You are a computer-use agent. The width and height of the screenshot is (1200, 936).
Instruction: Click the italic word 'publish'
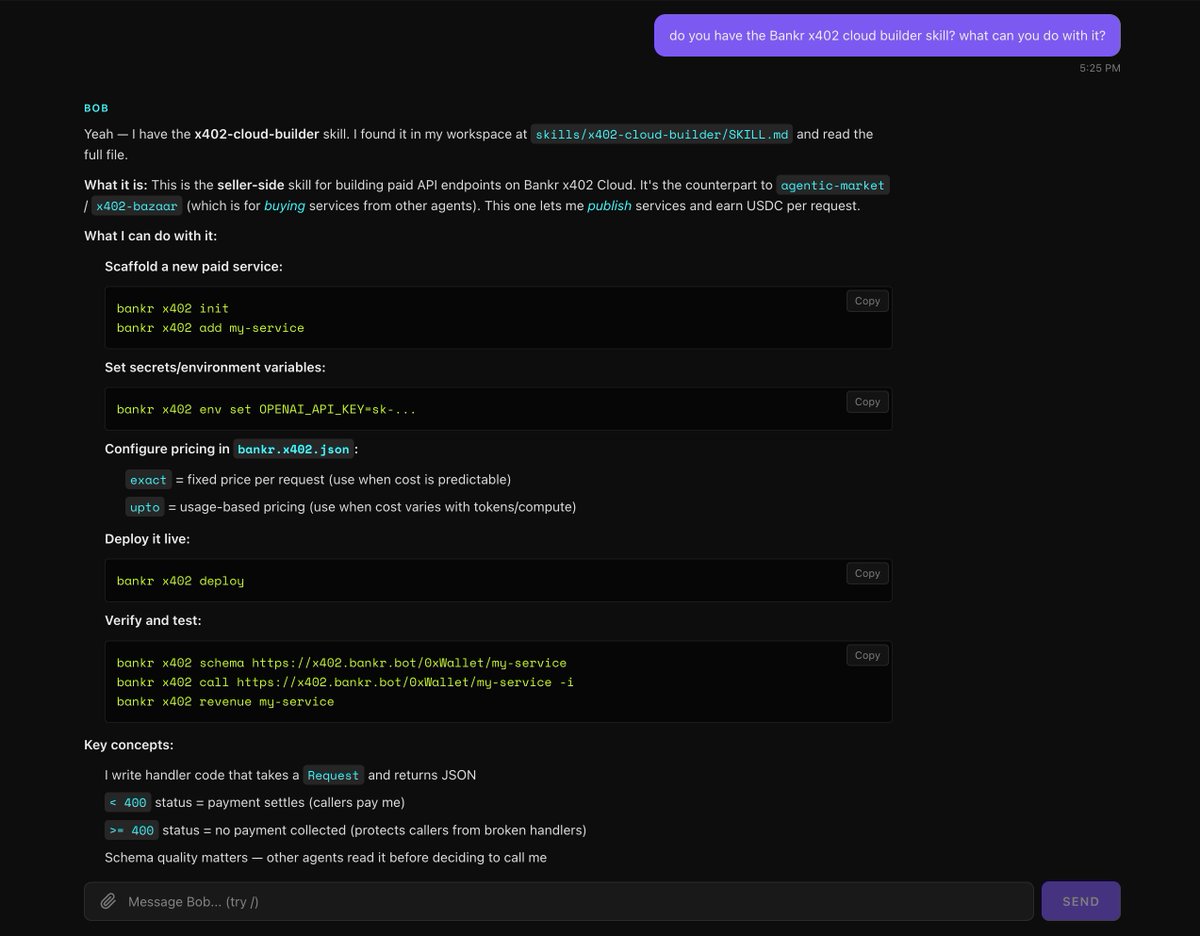click(609, 206)
